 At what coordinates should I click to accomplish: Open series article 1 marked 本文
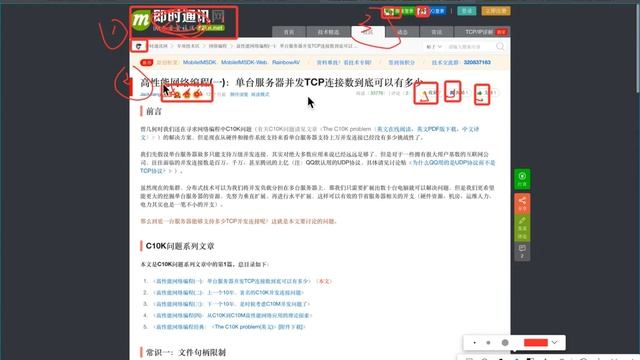click(232, 281)
